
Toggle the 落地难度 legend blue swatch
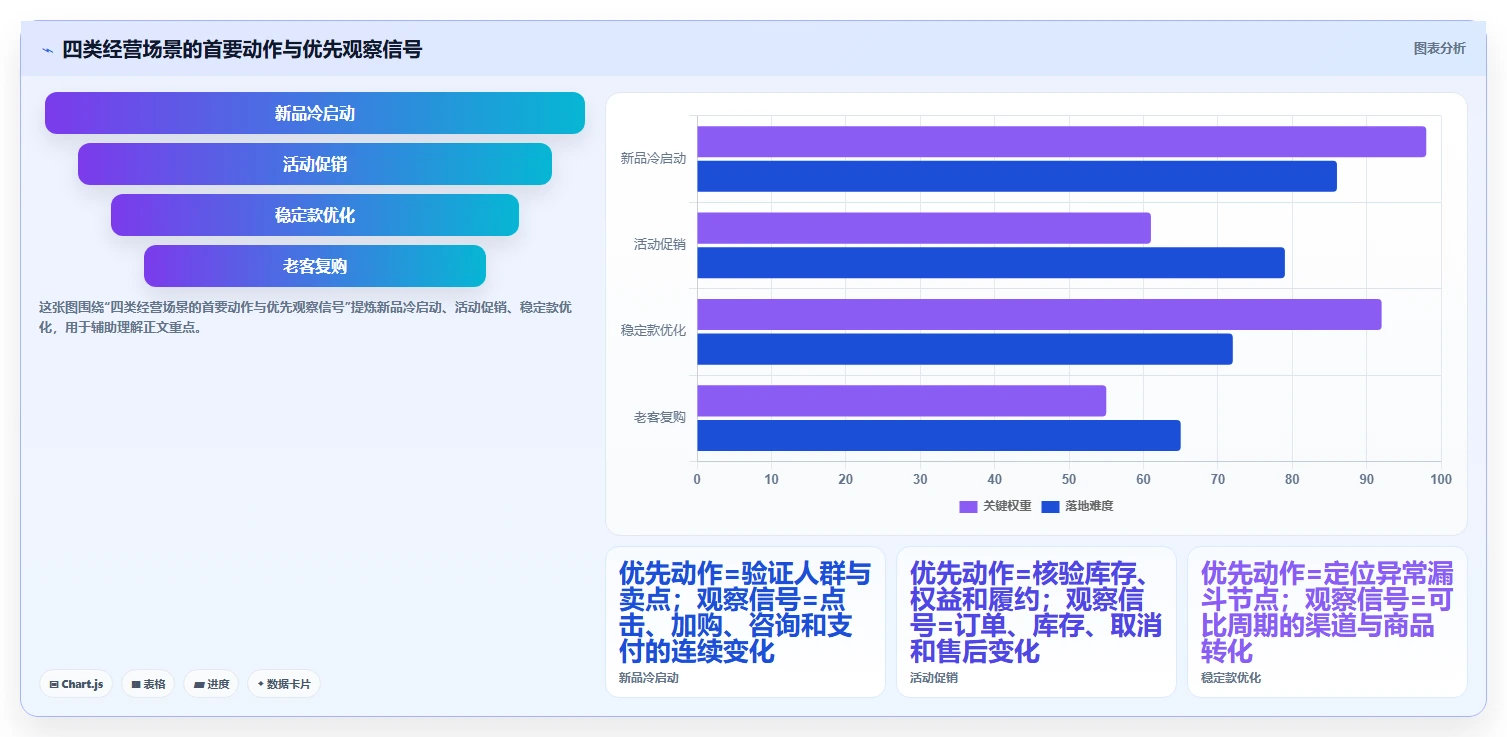1050,507
